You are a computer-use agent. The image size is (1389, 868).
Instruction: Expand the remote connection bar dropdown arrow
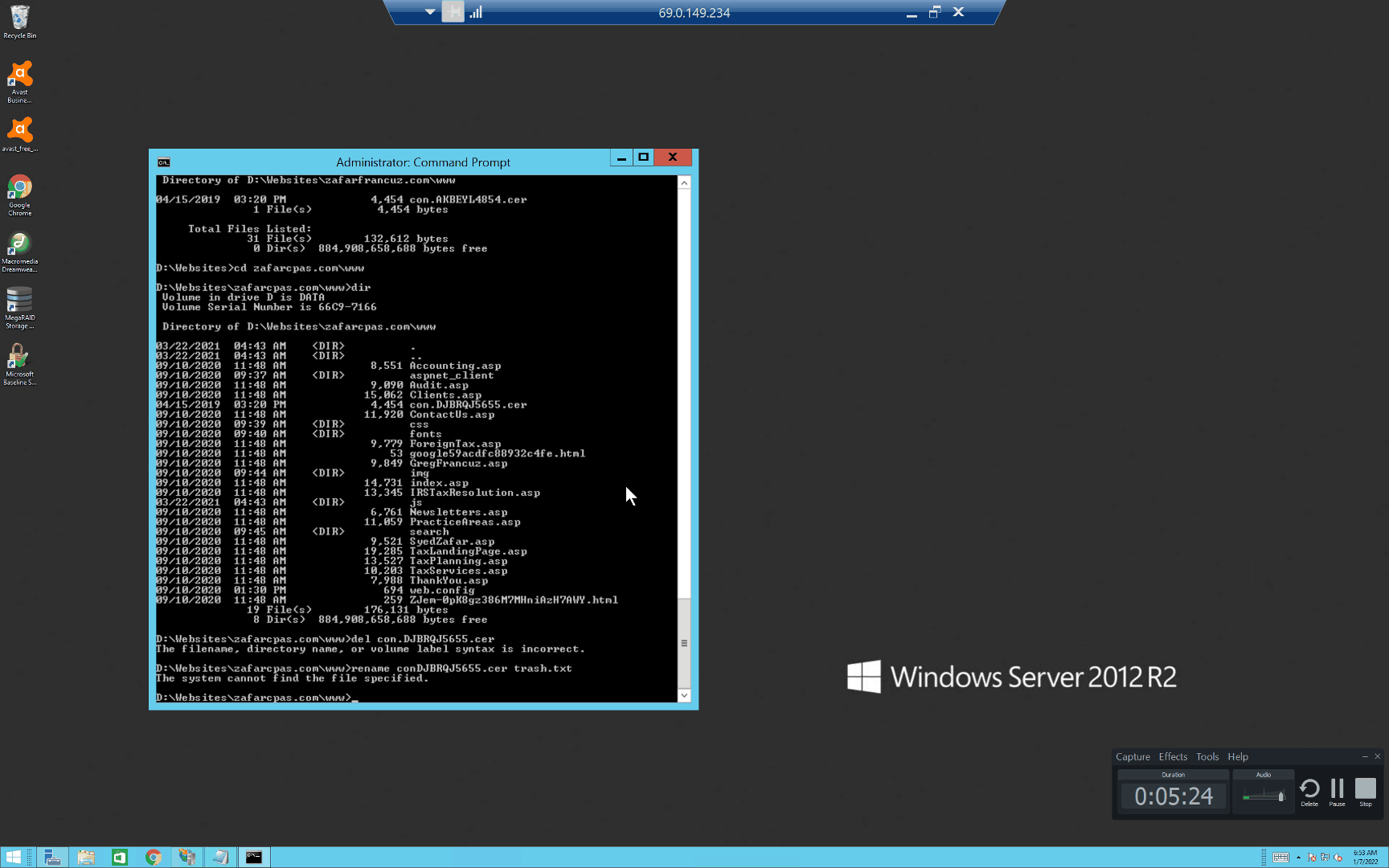[x=430, y=12]
